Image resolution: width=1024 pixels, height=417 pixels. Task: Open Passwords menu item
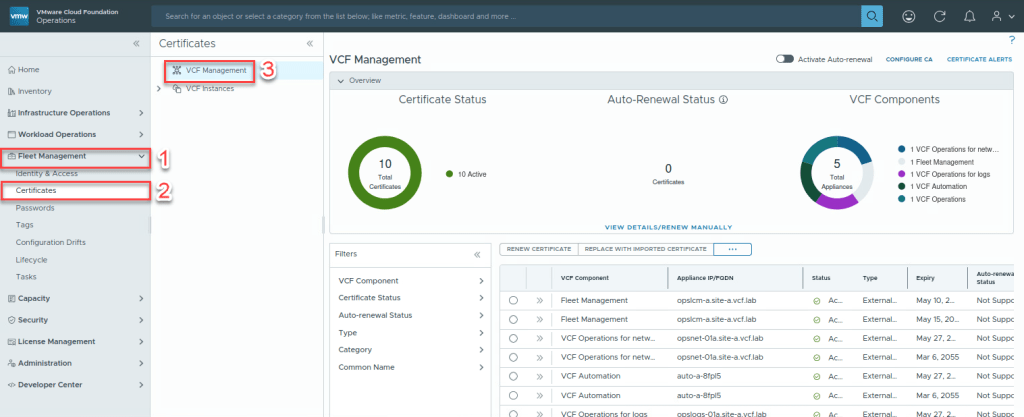point(35,208)
